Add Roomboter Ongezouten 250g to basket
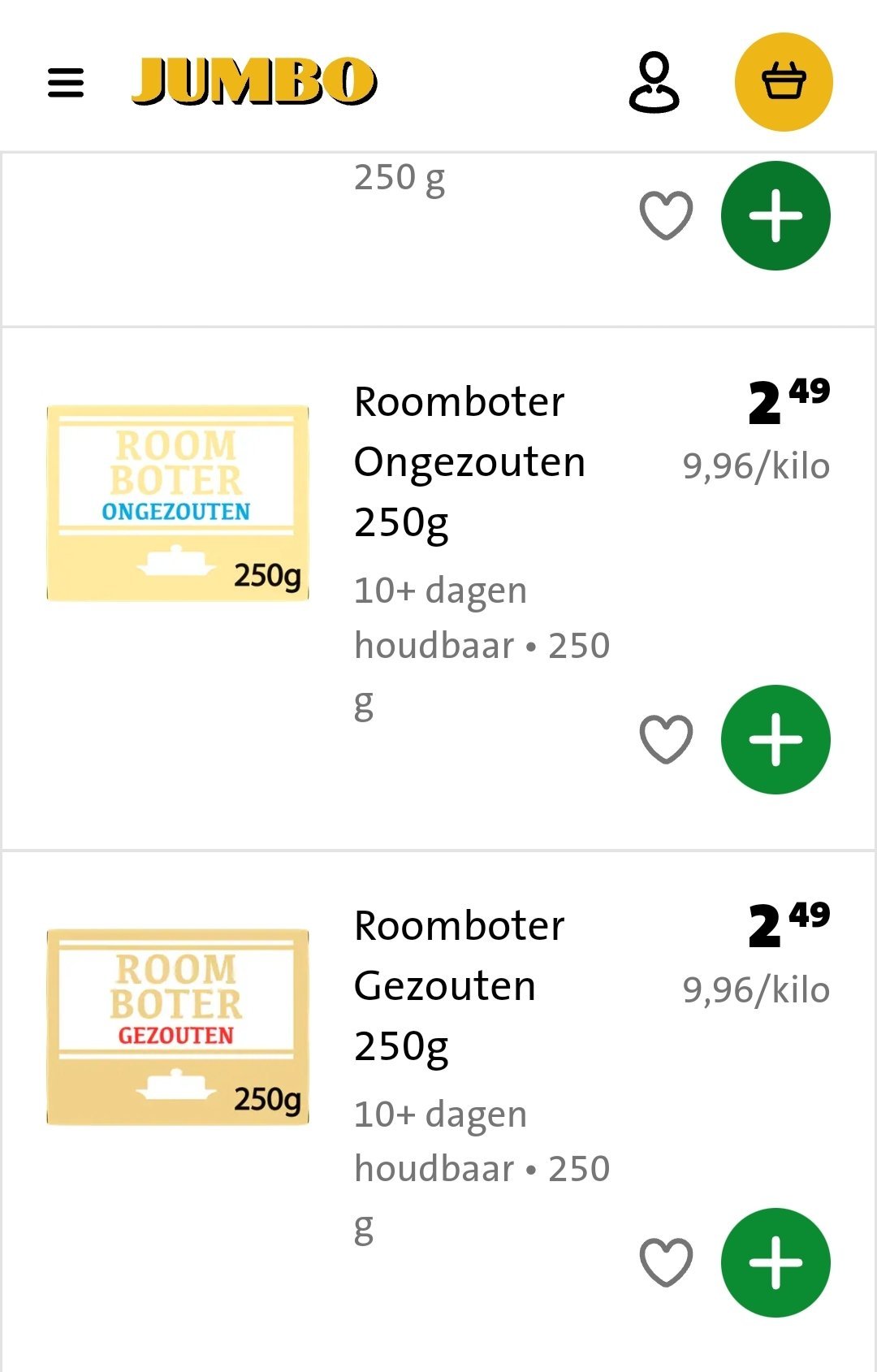877x1372 pixels. pyautogui.click(x=775, y=739)
